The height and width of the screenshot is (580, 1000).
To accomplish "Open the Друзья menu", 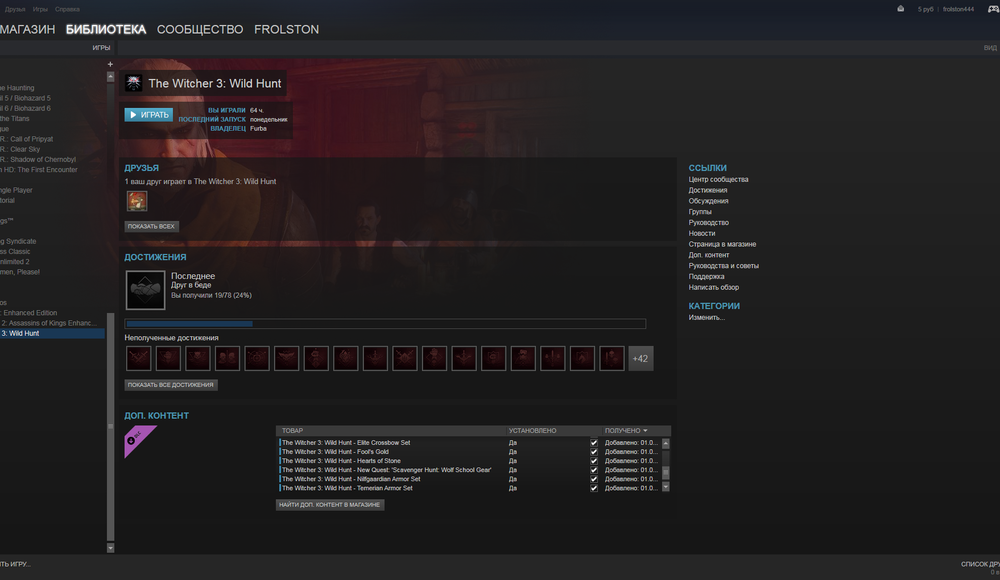I will pyautogui.click(x=15, y=9).
